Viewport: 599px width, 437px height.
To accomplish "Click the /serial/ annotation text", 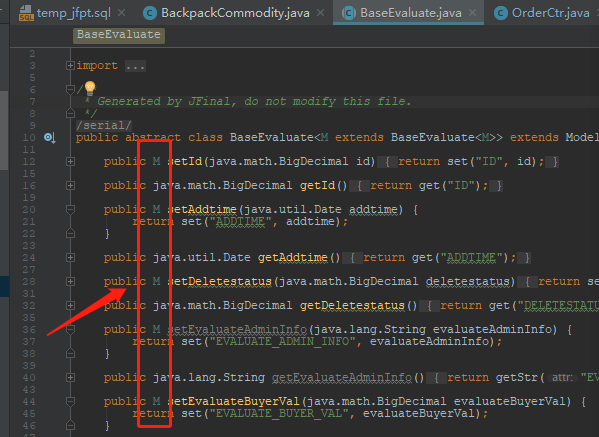I will [104, 125].
